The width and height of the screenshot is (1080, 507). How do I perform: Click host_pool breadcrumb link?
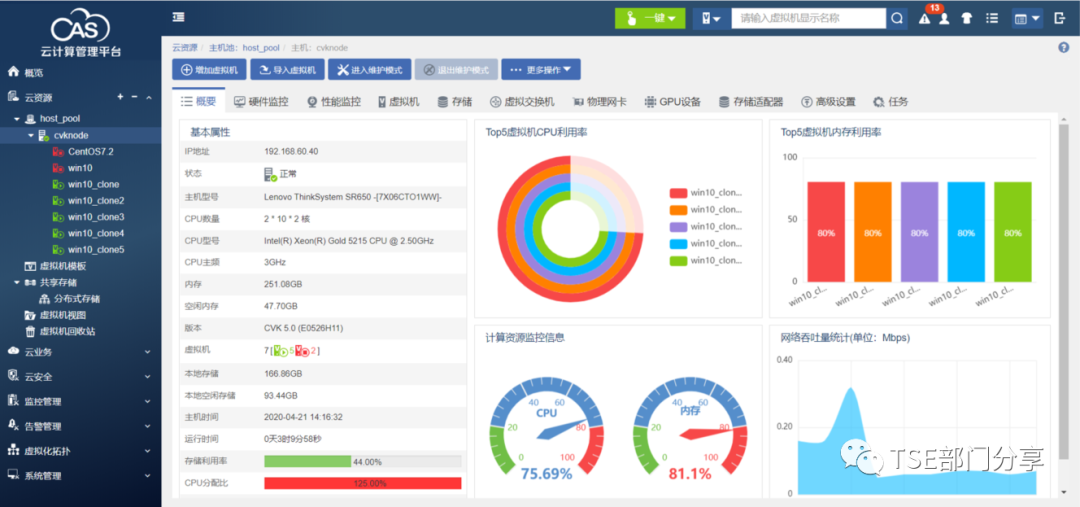(x=261, y=48)
